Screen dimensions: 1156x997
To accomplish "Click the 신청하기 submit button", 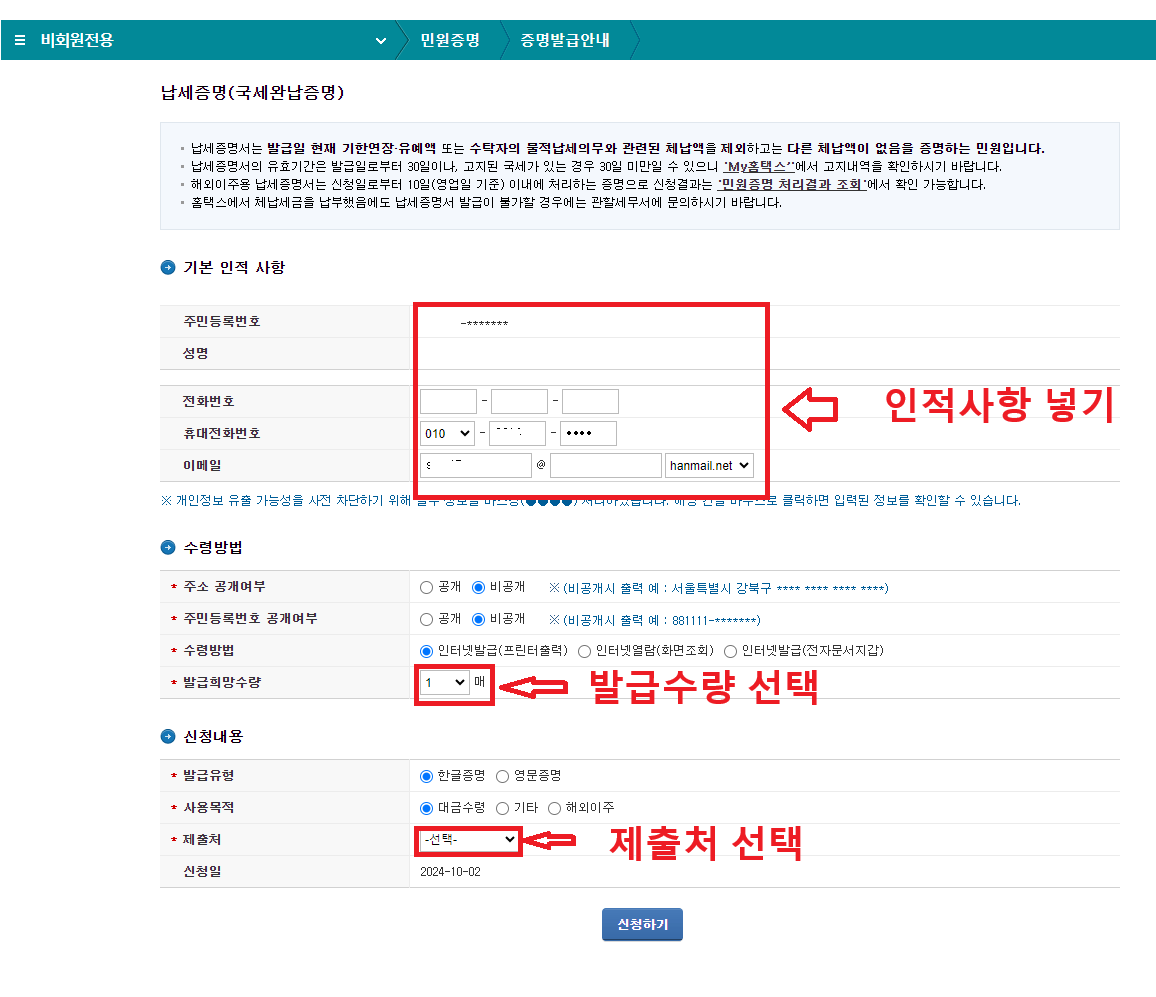I will coord(641,924).
